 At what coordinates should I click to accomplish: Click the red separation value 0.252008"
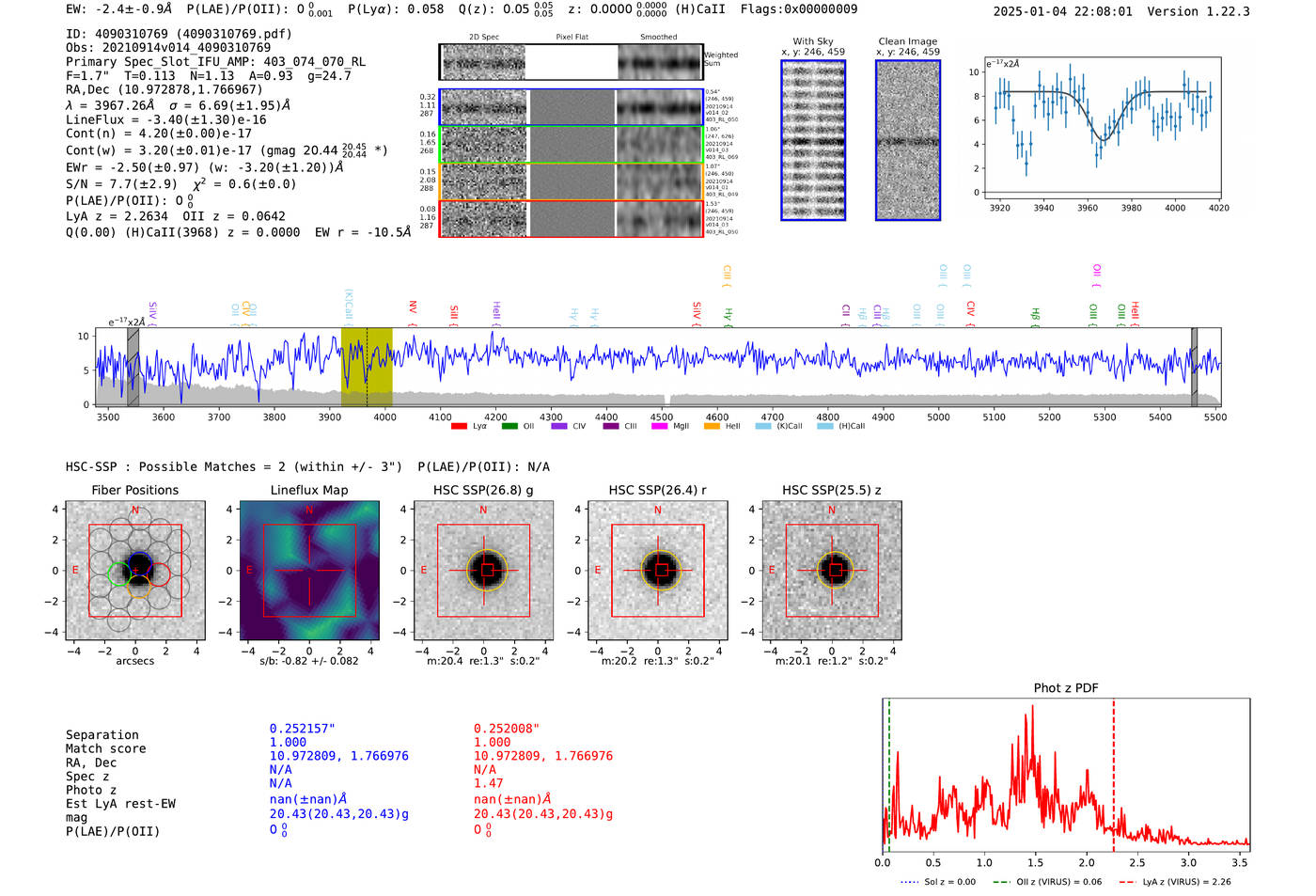(x=507, y=729)
